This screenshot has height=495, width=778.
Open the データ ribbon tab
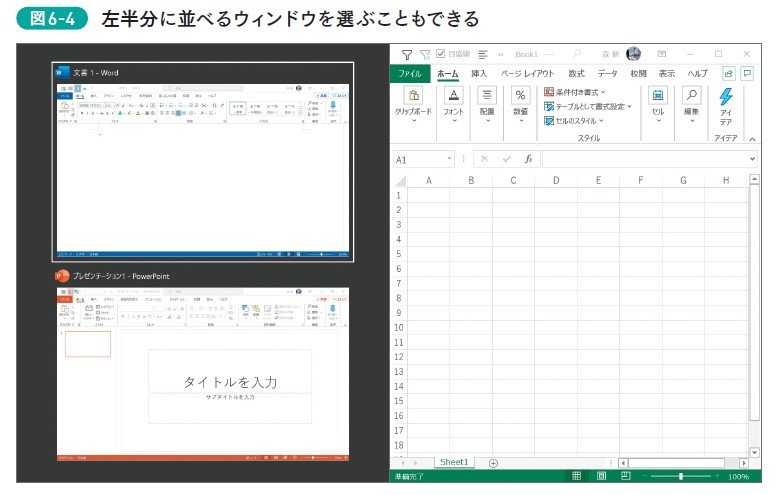[x=607, y=74]
